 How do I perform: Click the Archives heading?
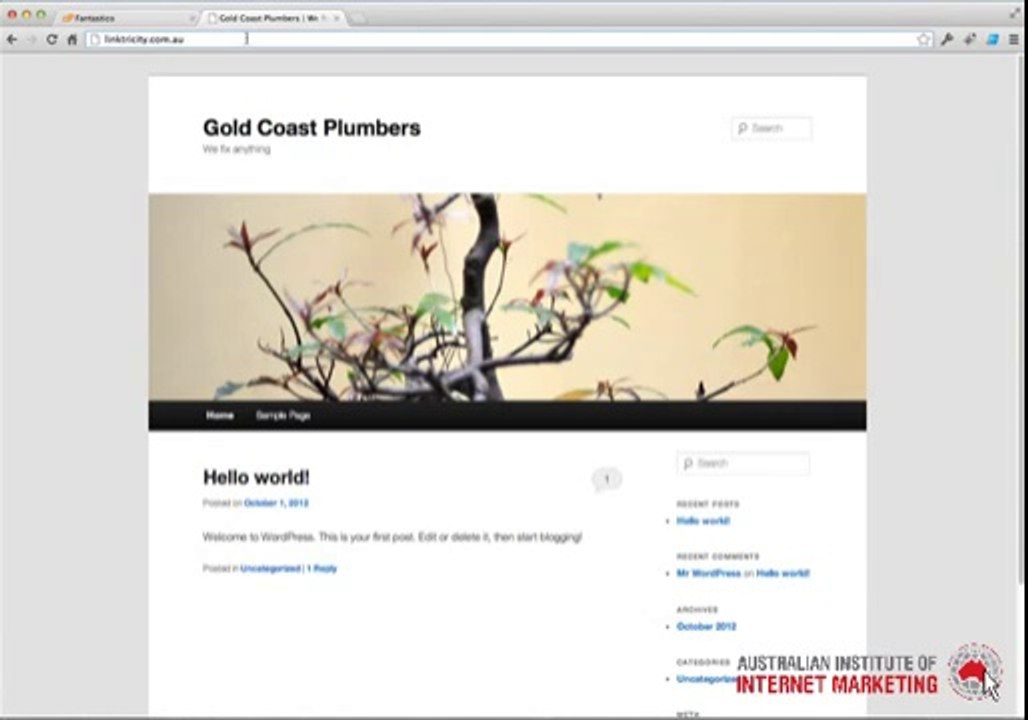click(697, 609)
